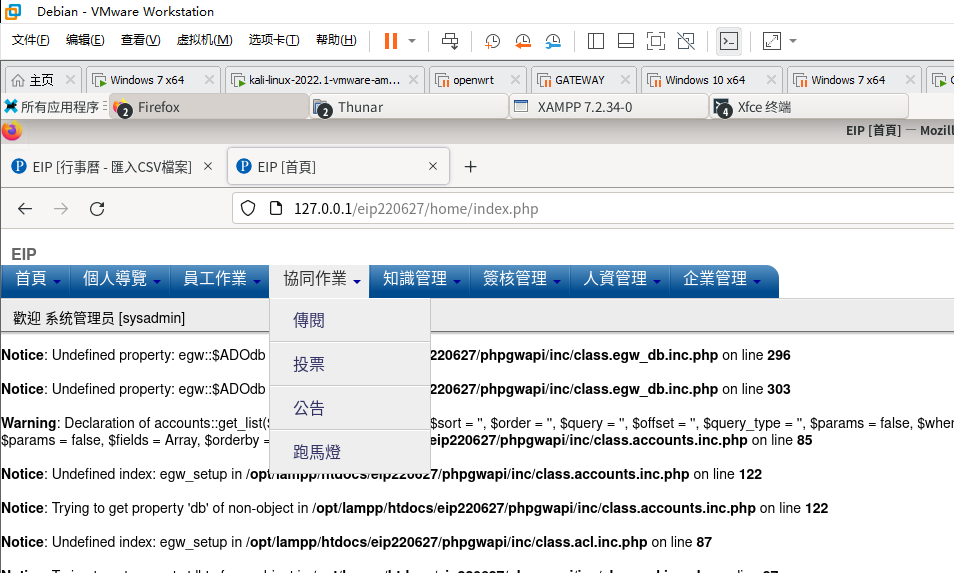Click the send Ctrl+Alt+Del toolbar icon
The width and height of the screenshot is (954, 573).
click(450, 41)
